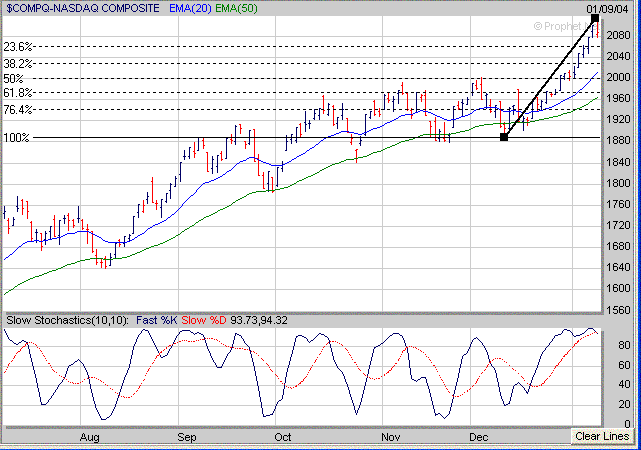Click the 1560 price axis value
This screenshot has height=450, width=641.
click(x=619, y=310)
